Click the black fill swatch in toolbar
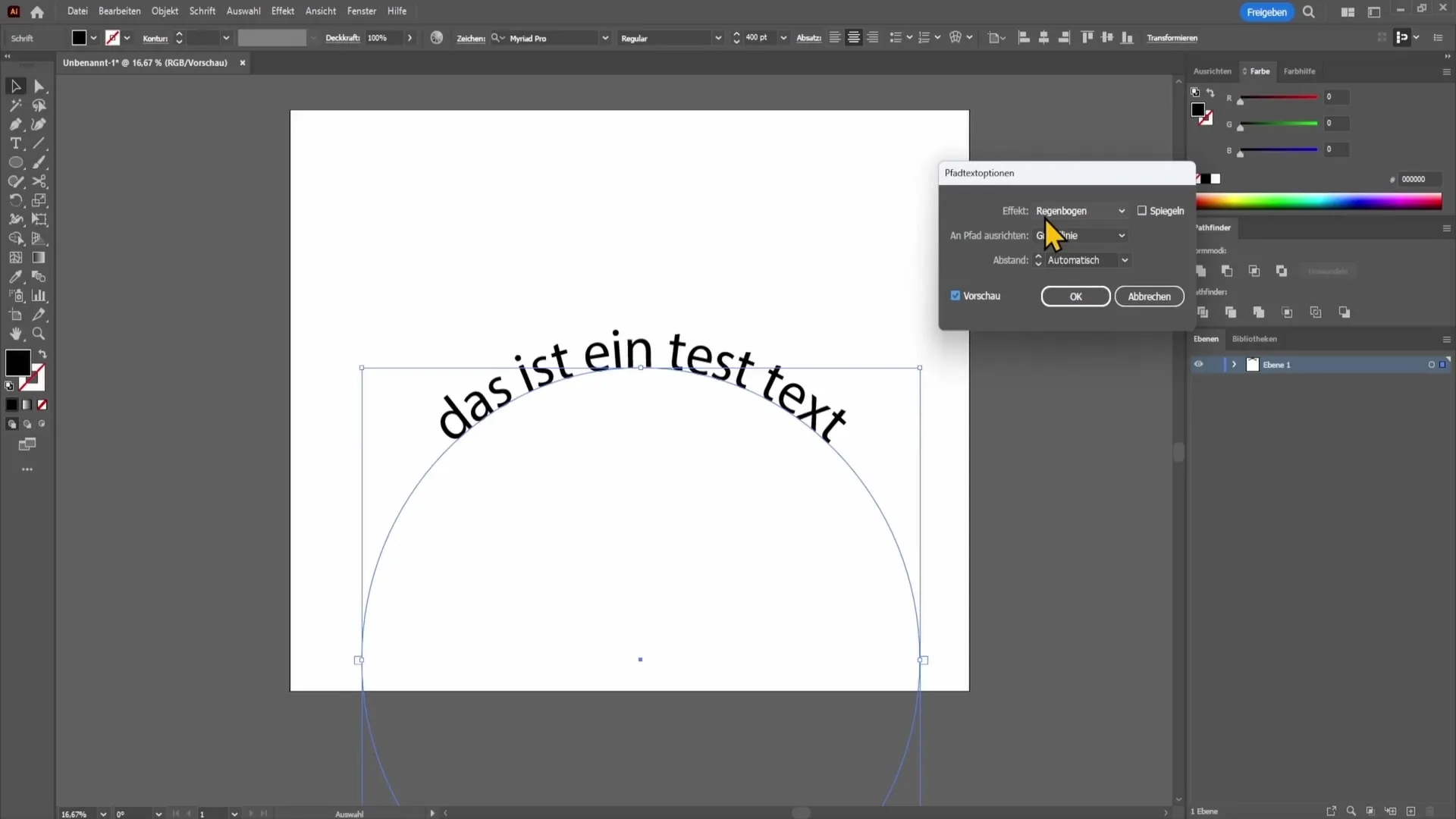The height and width of the screenshot is (819, 1456). [17, 362]
